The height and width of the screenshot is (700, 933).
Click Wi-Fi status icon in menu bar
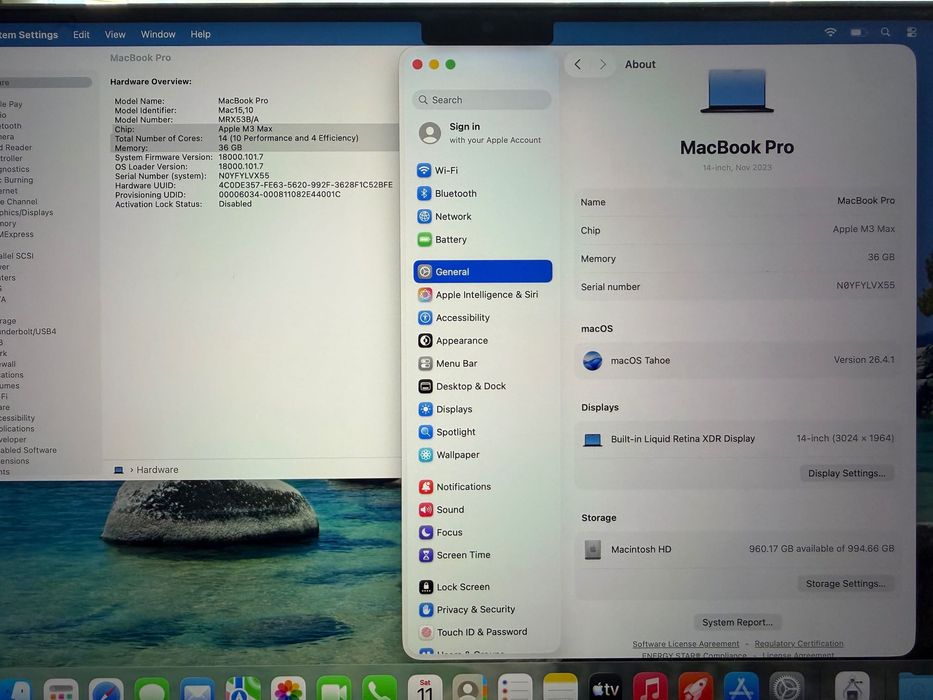(830, 32)
